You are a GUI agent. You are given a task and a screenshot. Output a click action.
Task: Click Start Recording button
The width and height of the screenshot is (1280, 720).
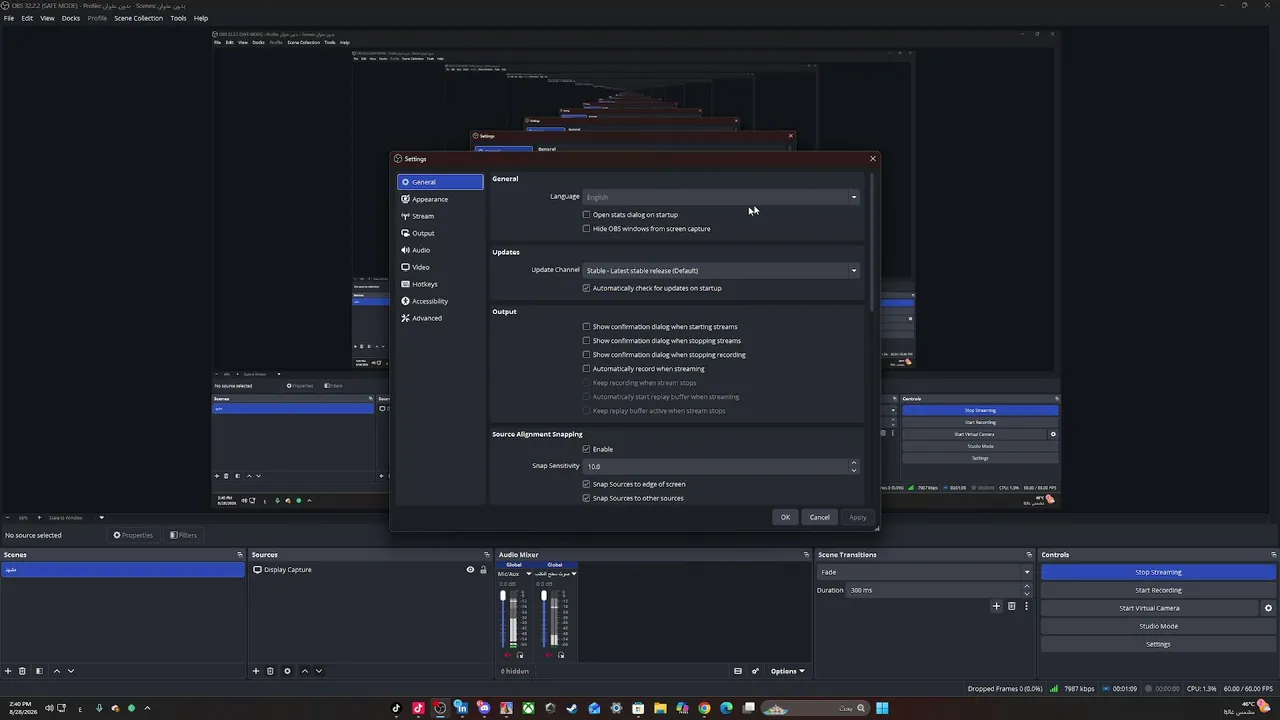(1158, 590)
